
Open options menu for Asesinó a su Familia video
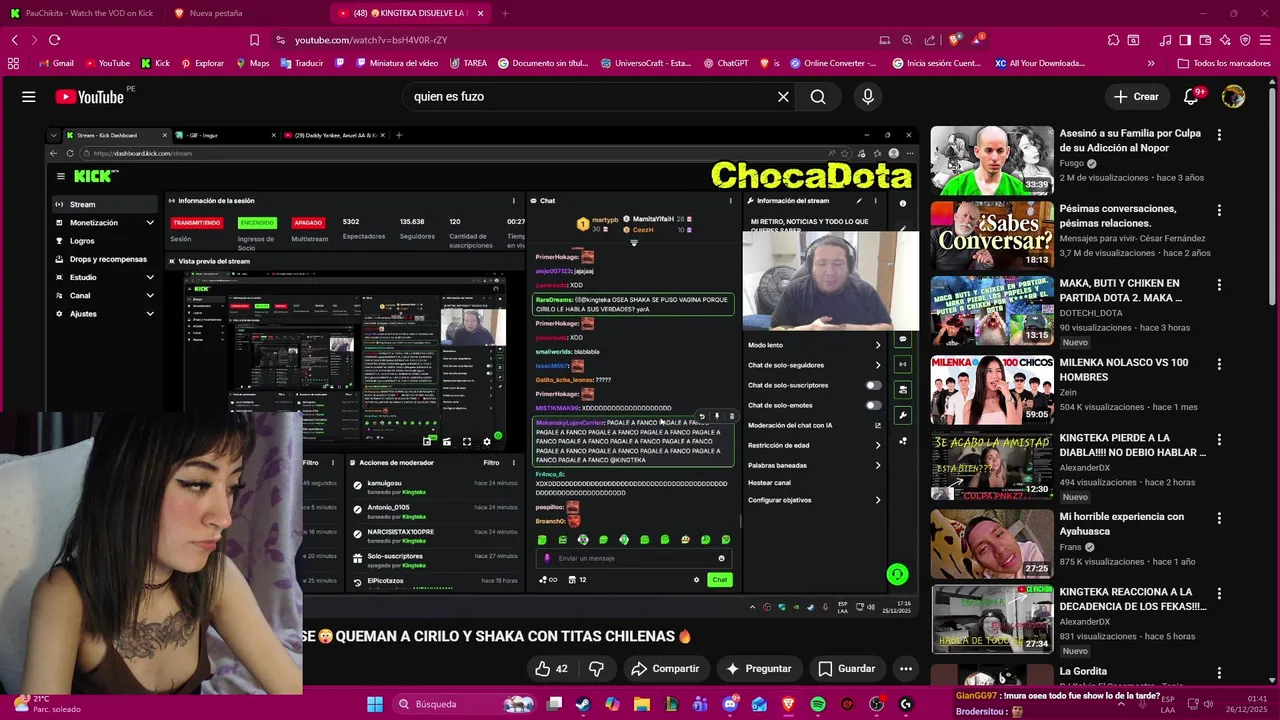tap(1219, 134)
